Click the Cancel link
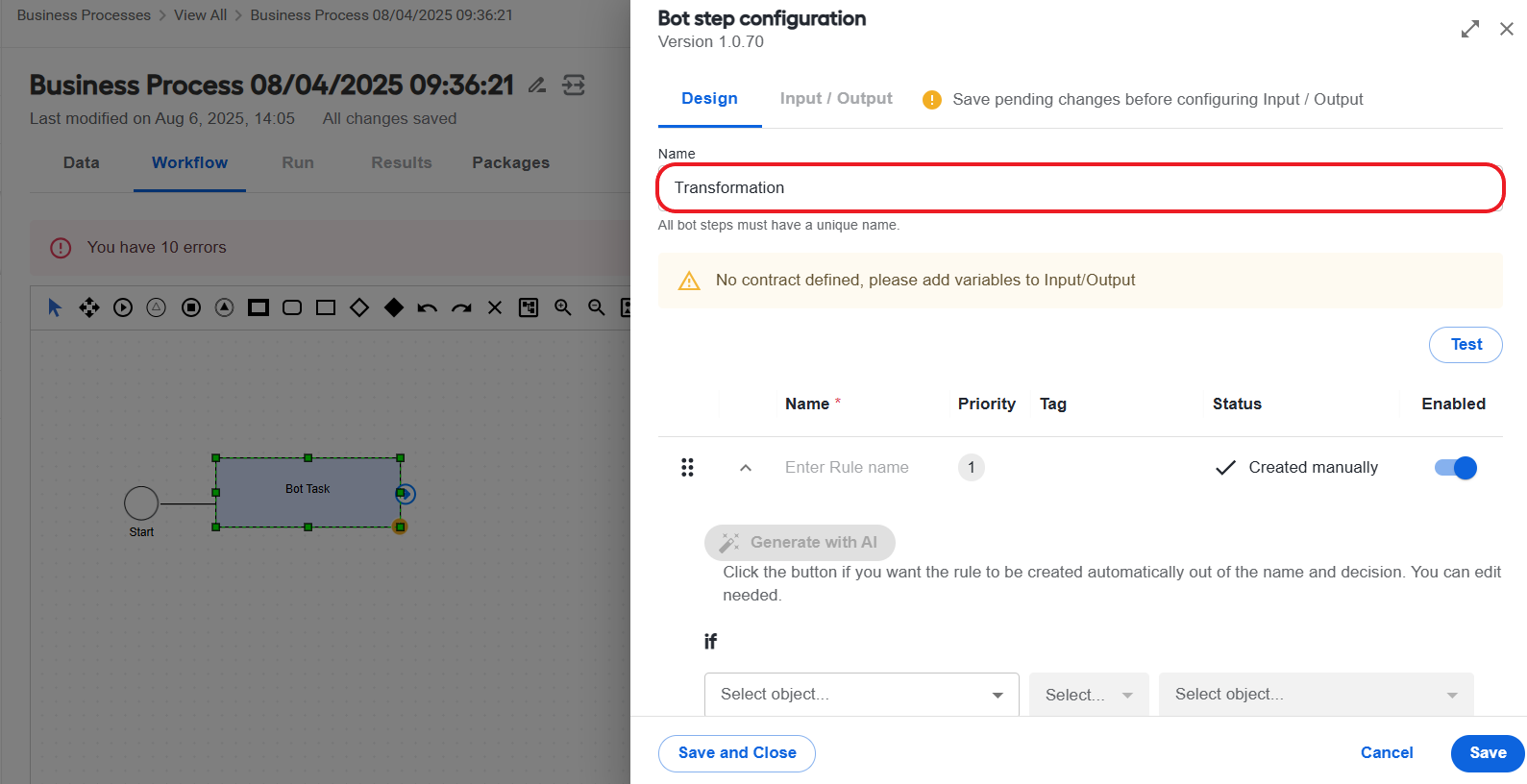The width and height of the screenshot is (1527, 784). [1387, 753]
